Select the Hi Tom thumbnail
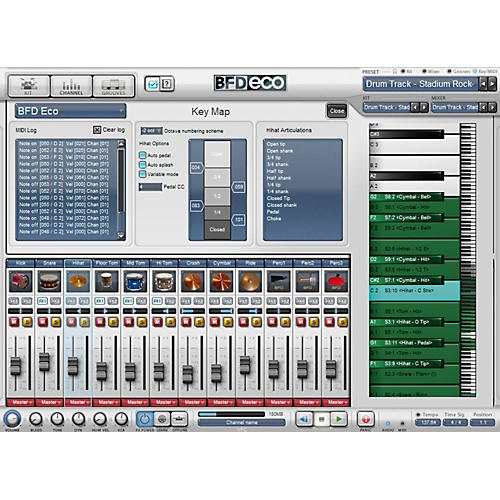This screenshot has height=500, width=500. pyautogui.click(x=164, y=281)
